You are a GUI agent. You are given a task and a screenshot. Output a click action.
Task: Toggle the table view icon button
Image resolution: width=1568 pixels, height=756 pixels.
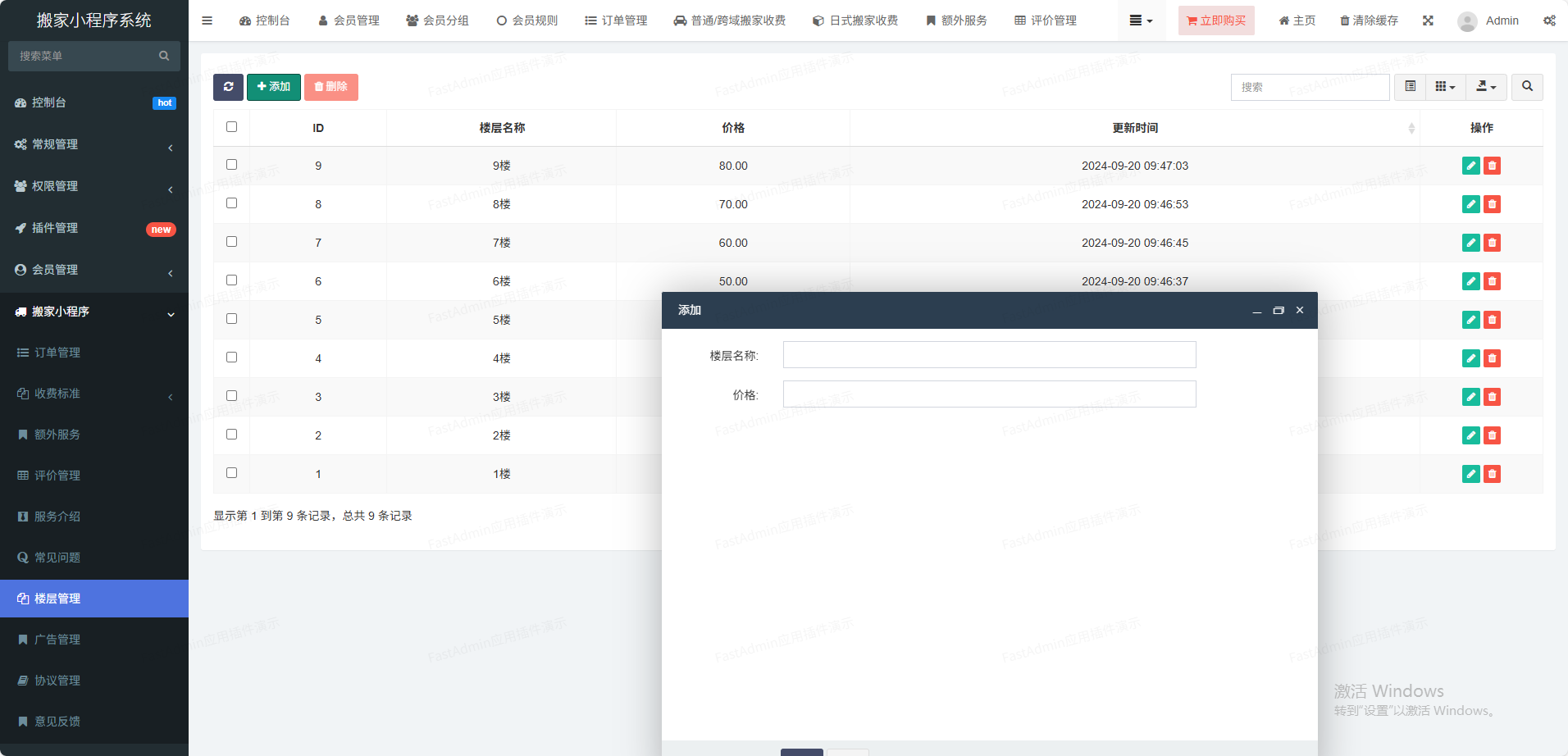pos(1410,87)
